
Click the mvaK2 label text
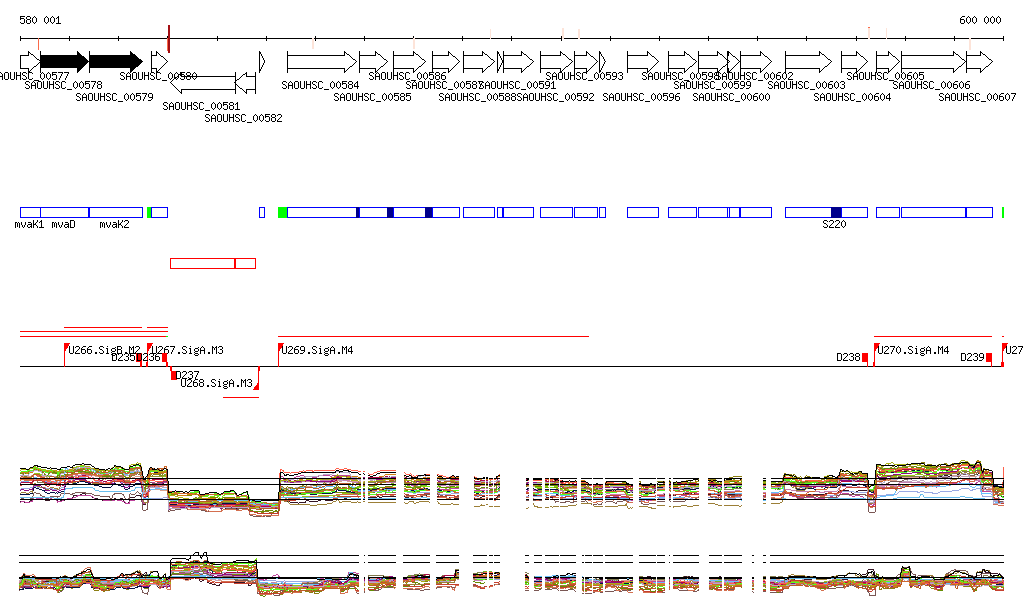[x=114, y=225]
